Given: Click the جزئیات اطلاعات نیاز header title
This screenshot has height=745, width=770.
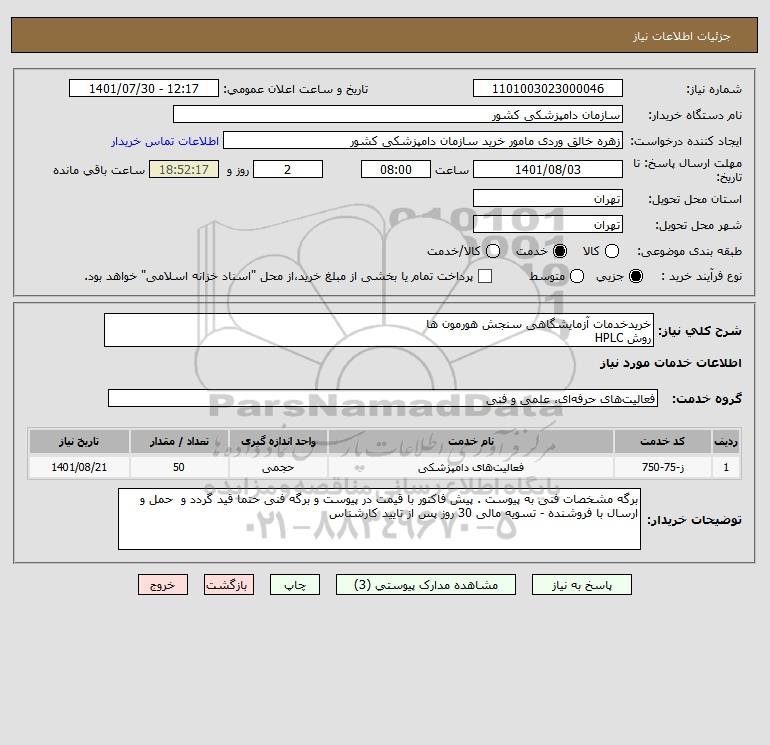Looking at the screenshot, I should pos(682,36).
